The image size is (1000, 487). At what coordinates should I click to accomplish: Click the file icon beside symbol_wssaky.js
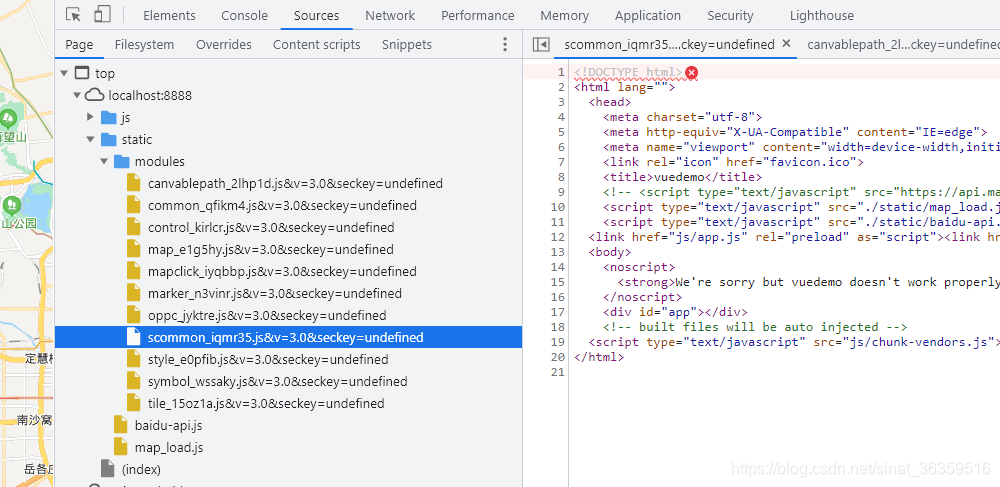pyautogui.click(x=133, y=381)
